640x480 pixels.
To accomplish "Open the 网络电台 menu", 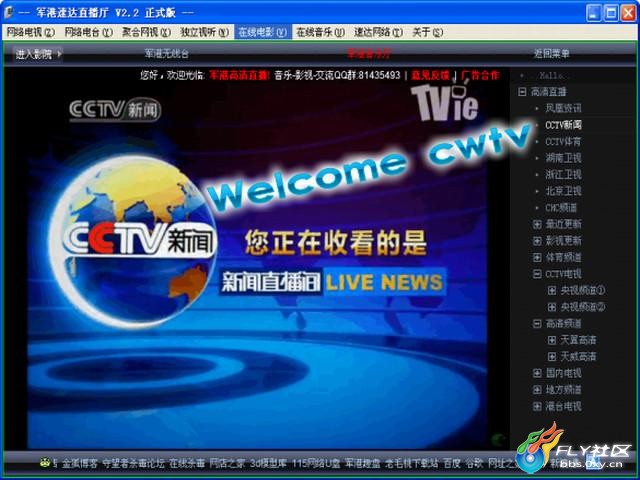I will [89, 32].
